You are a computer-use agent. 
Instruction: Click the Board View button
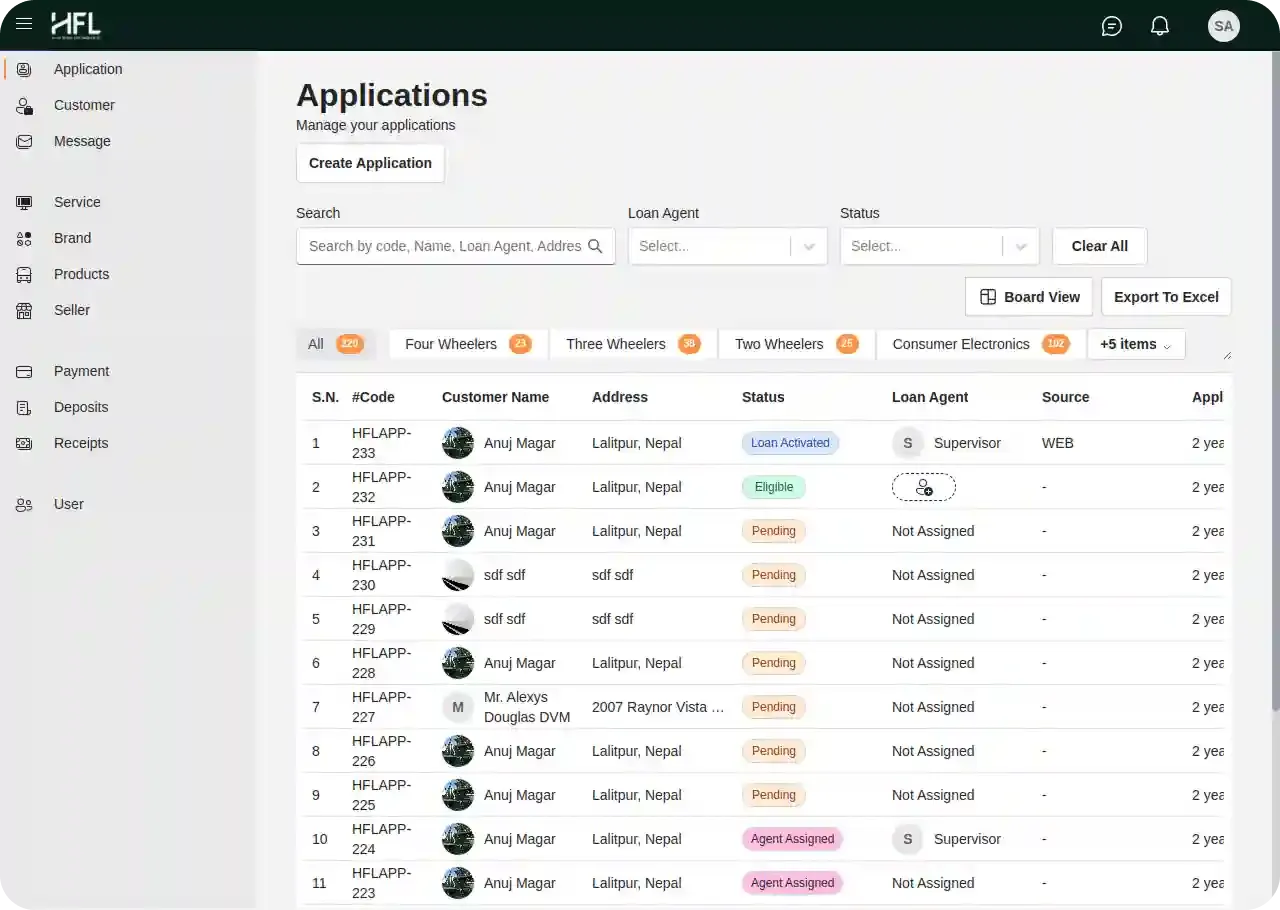coord(1029,297)
